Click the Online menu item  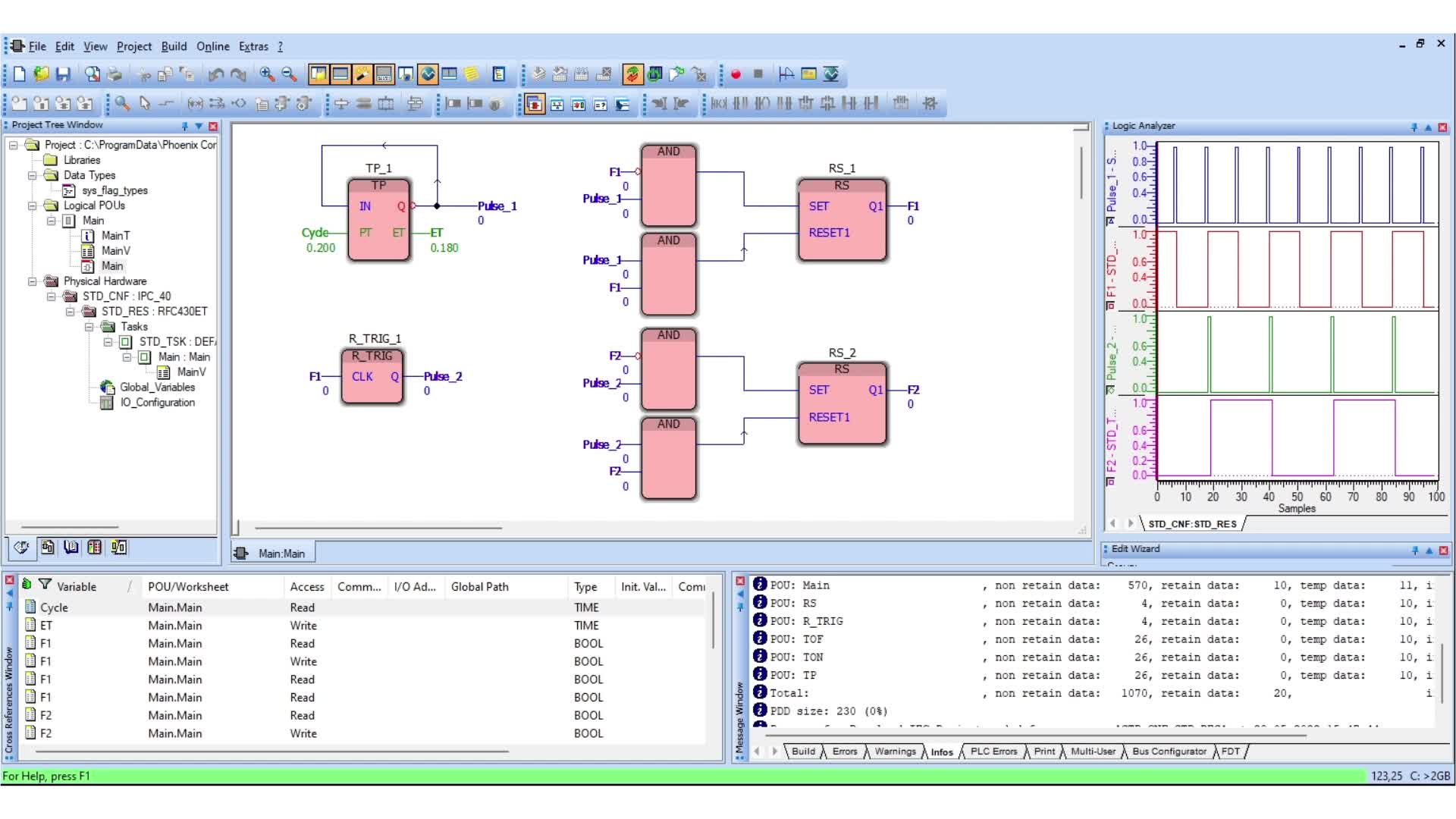213,46
